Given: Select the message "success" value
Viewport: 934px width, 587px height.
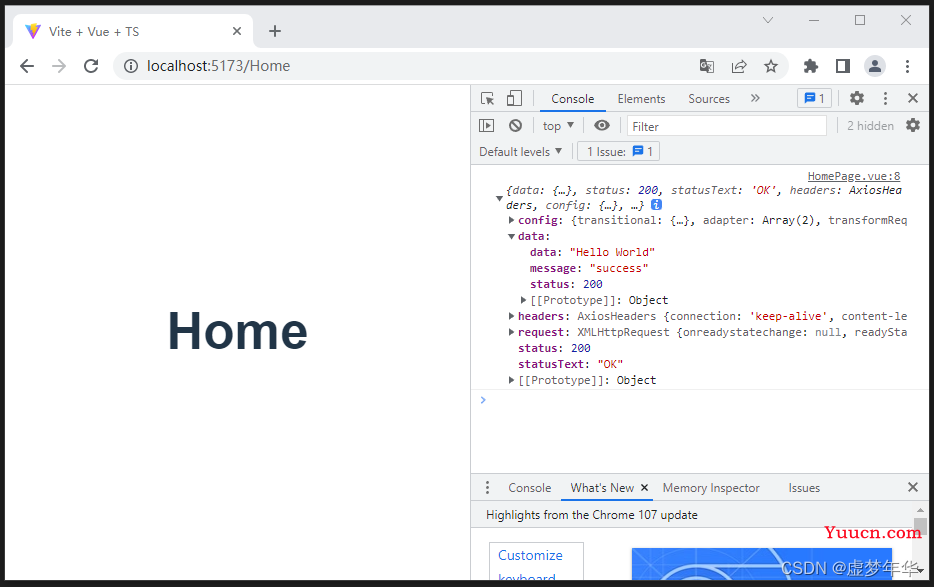Looking at the screenshot, I should coord(618,268).
